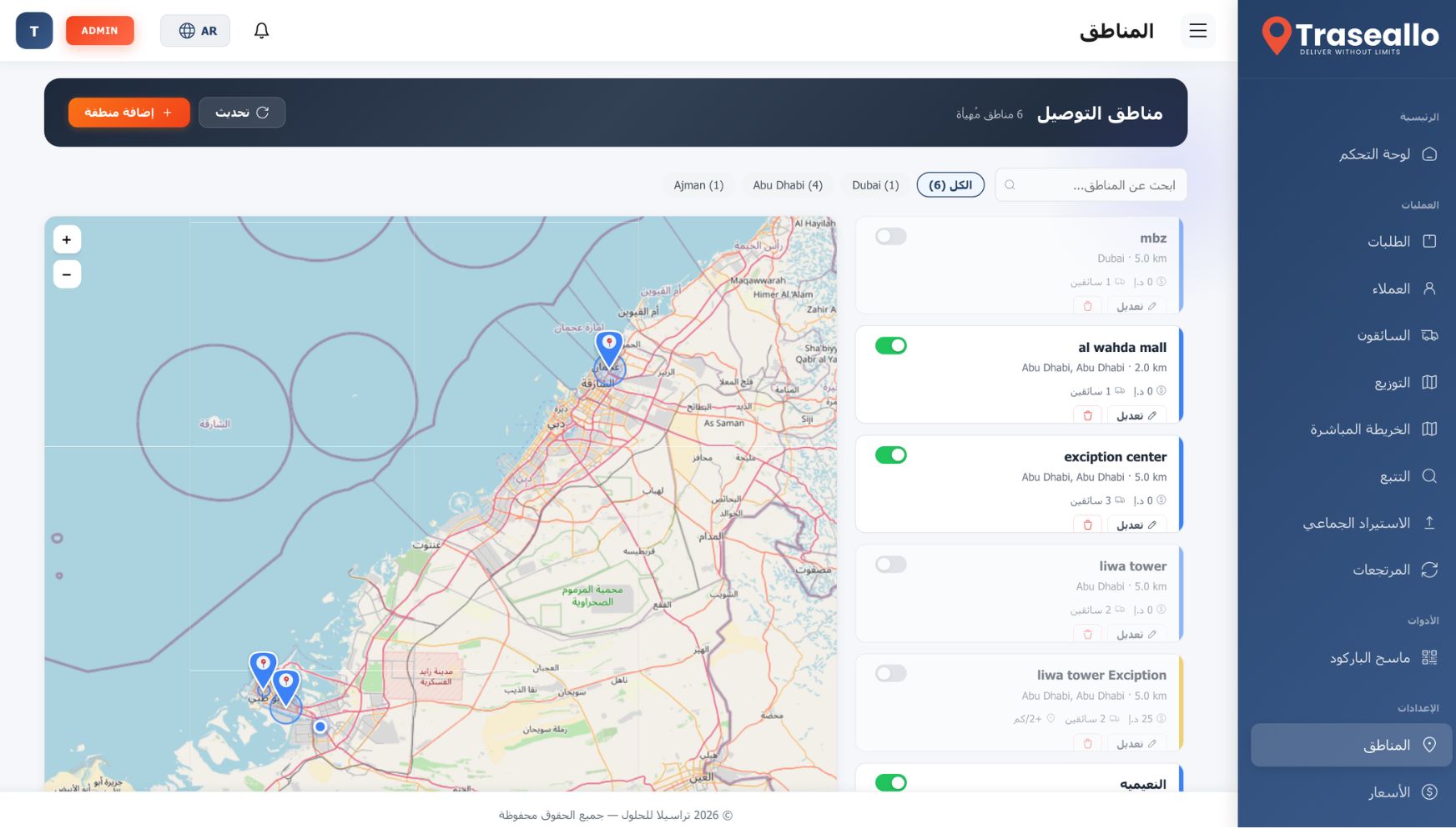Filter zones by Abu Dhabi (4)
Viewport: 1456px width, 834px height.
(x=787, y=185)
